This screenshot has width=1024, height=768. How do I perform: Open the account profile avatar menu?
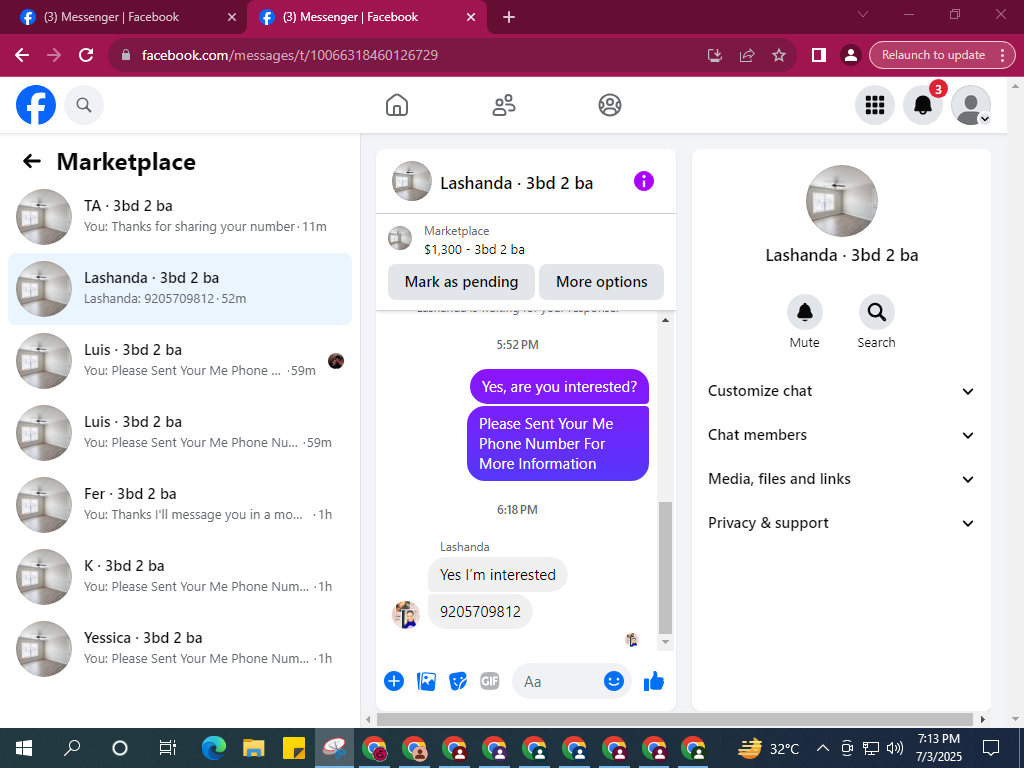coord(971,105)
